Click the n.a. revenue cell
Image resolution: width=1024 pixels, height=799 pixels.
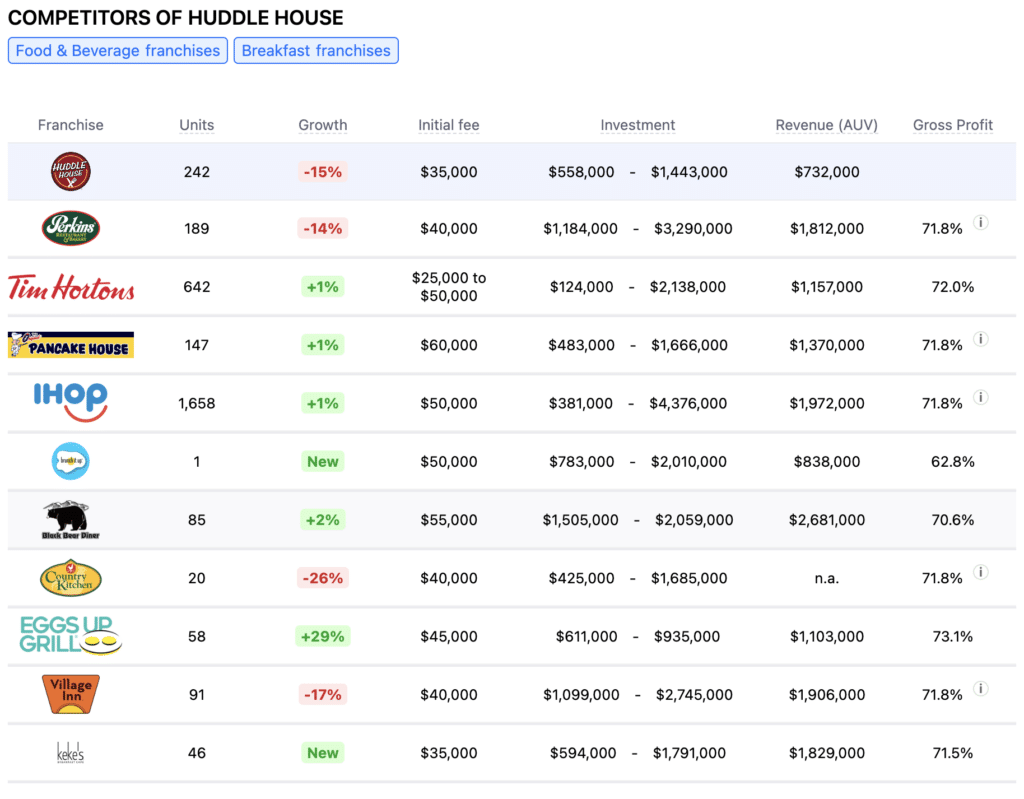click(827, 578)
